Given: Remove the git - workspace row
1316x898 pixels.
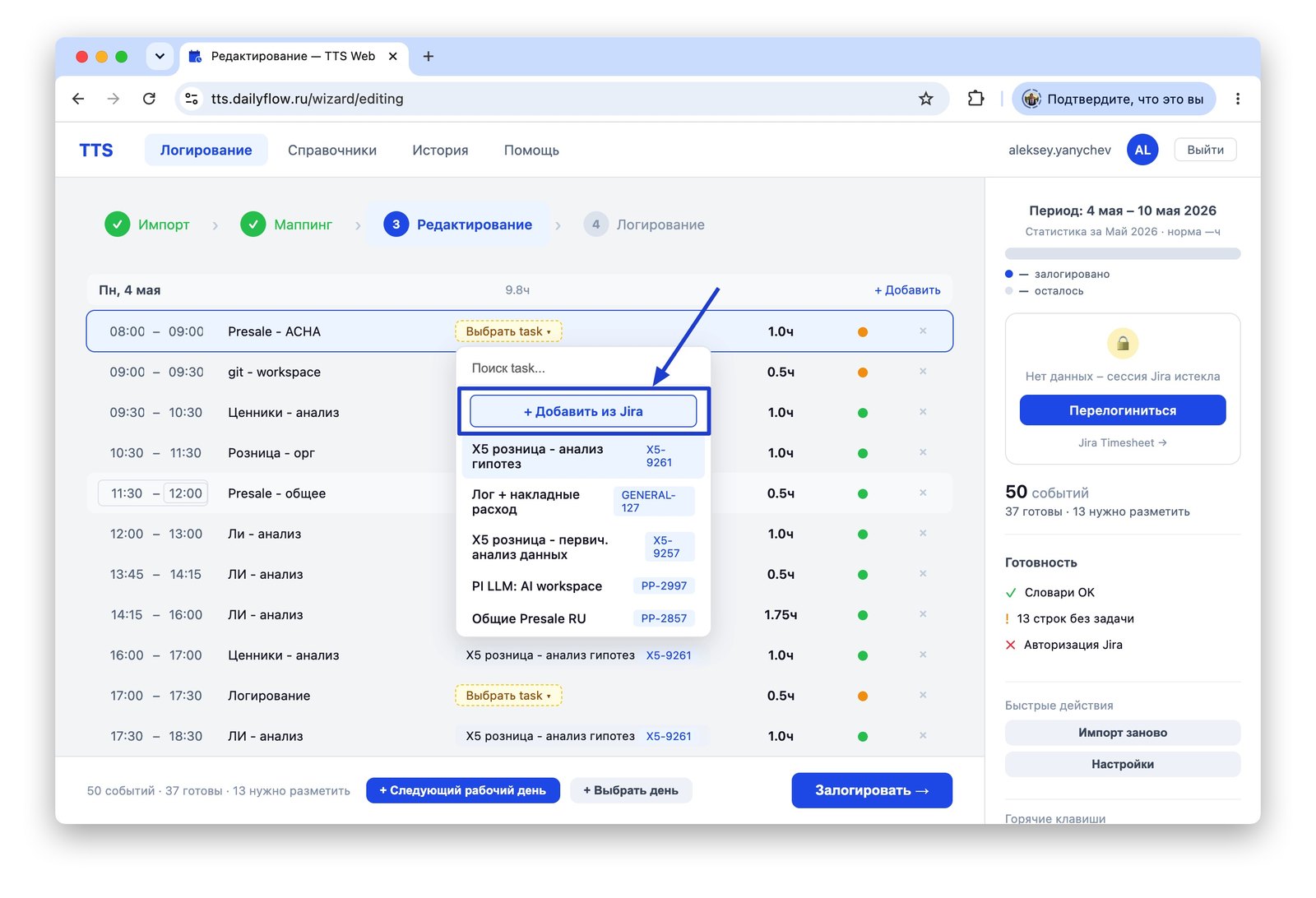Looking at the screenshot, I should (923, 372).
